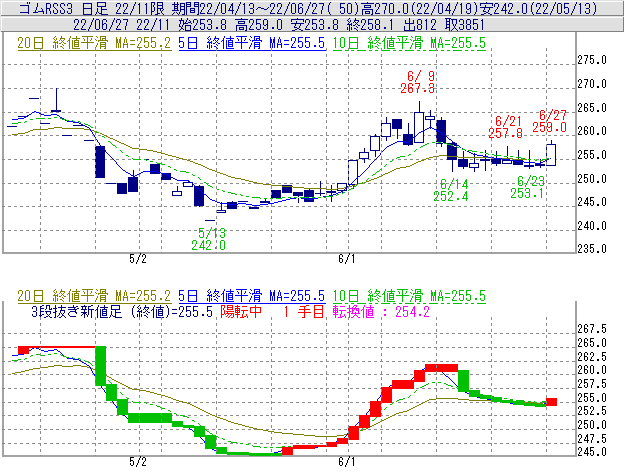The image size is (624, 475).
Task: Click the 5/2 date label under lower chart
Action: (x=138, y=462)
